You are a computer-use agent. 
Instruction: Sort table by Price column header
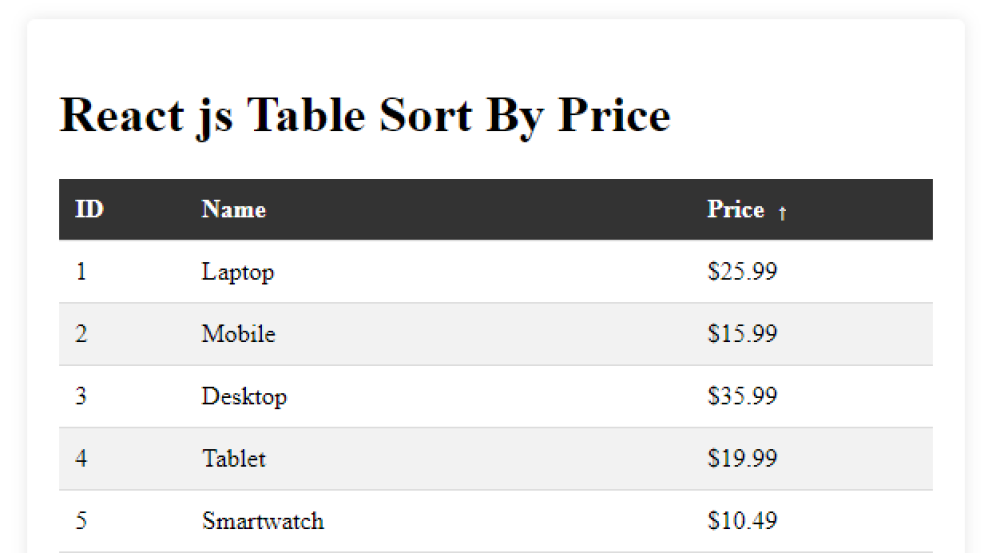pos(736,210)
